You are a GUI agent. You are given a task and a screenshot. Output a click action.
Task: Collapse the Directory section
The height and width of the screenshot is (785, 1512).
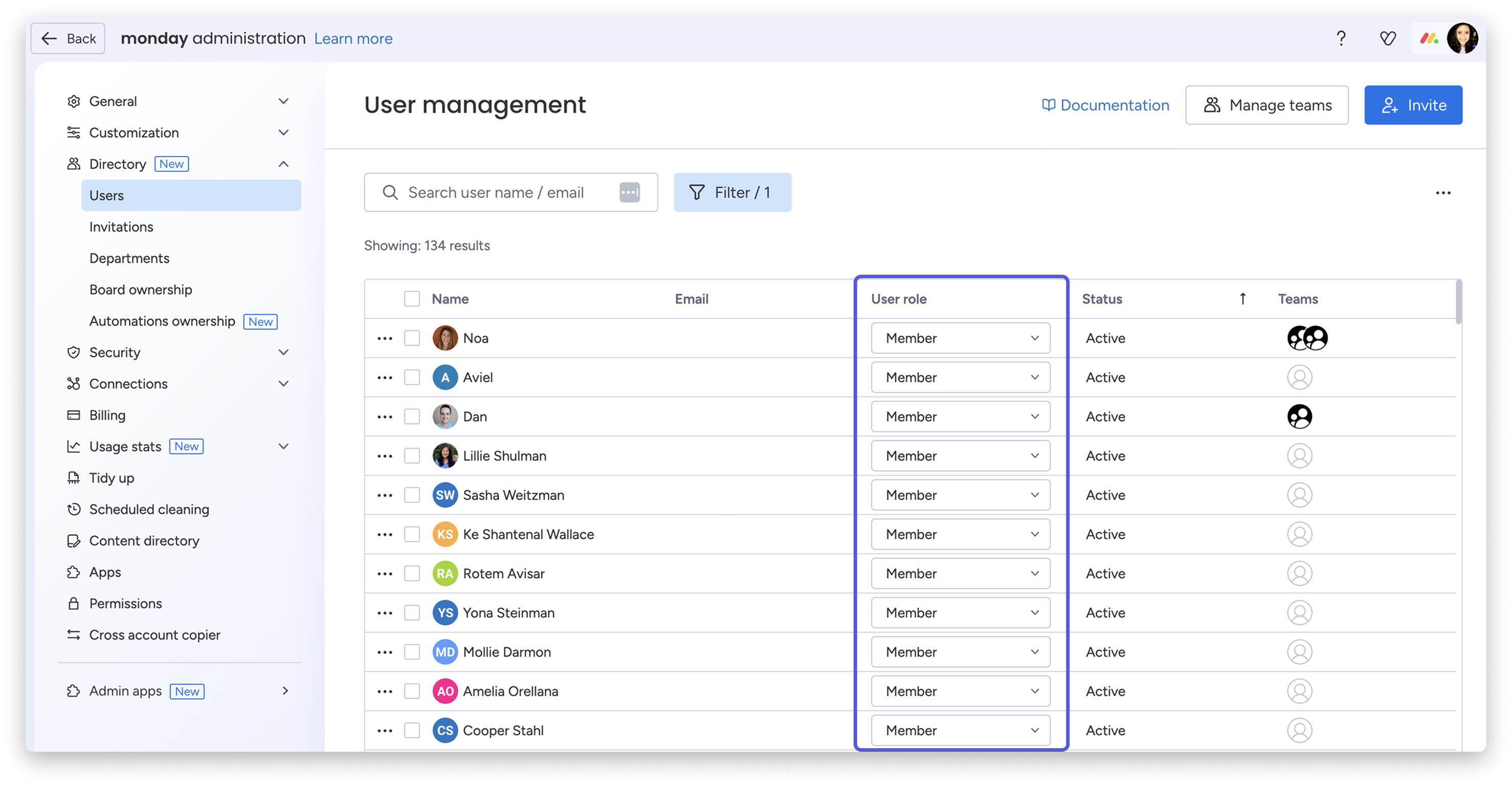coord(283,164)
